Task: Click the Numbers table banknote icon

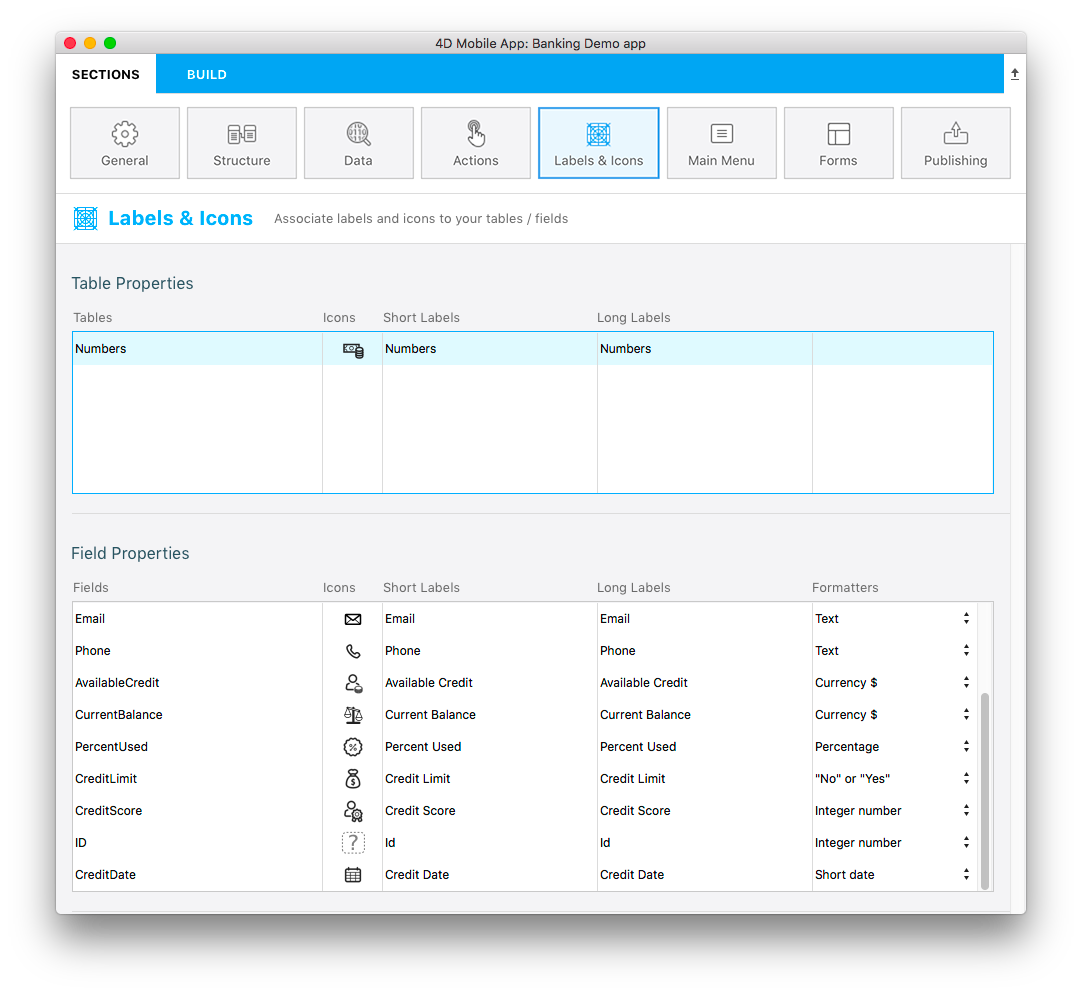Action: (x=353, y=350)
